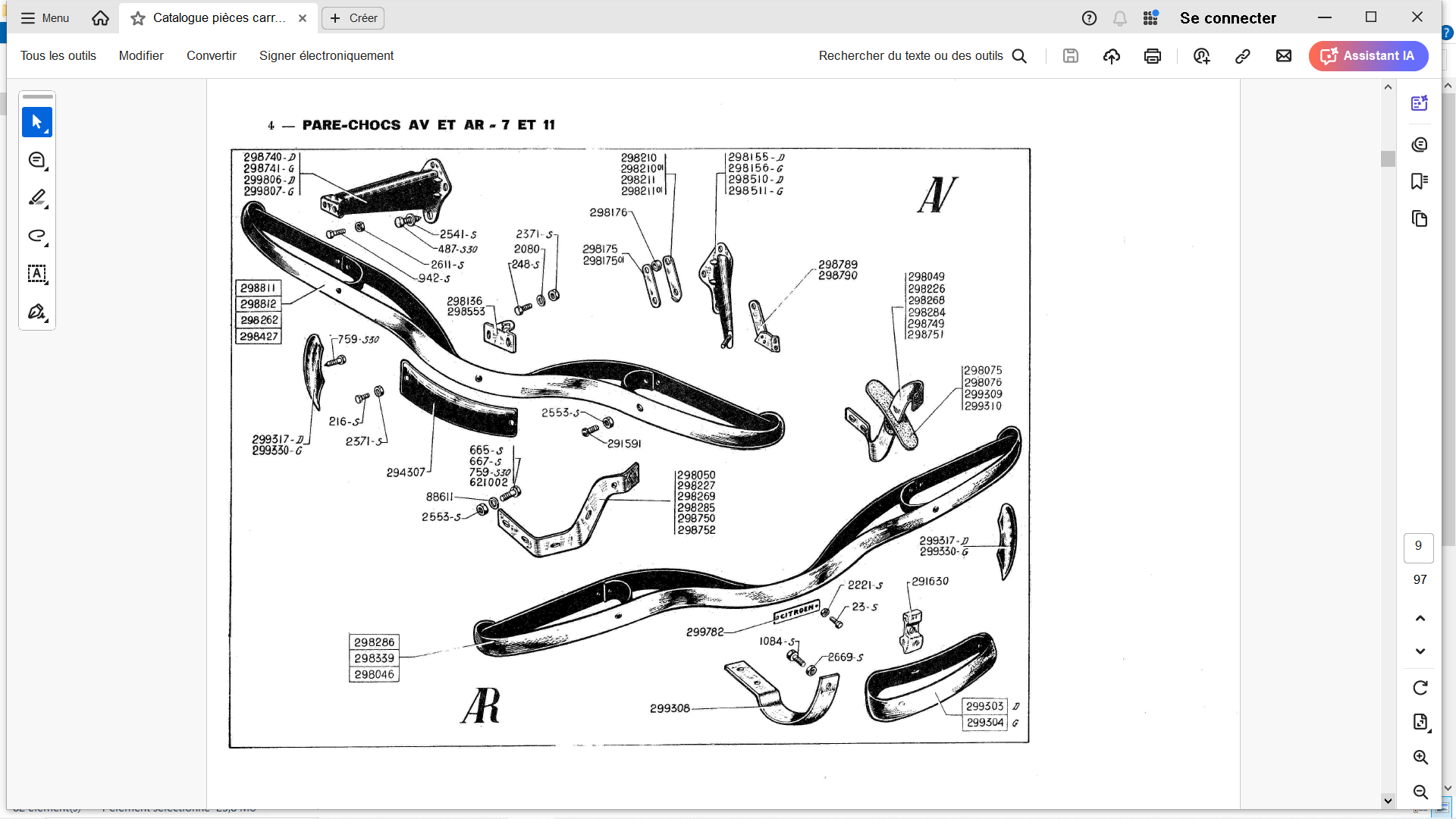Open the notifications bell
1456x819 pixels.
click(x=1119, y=18)
